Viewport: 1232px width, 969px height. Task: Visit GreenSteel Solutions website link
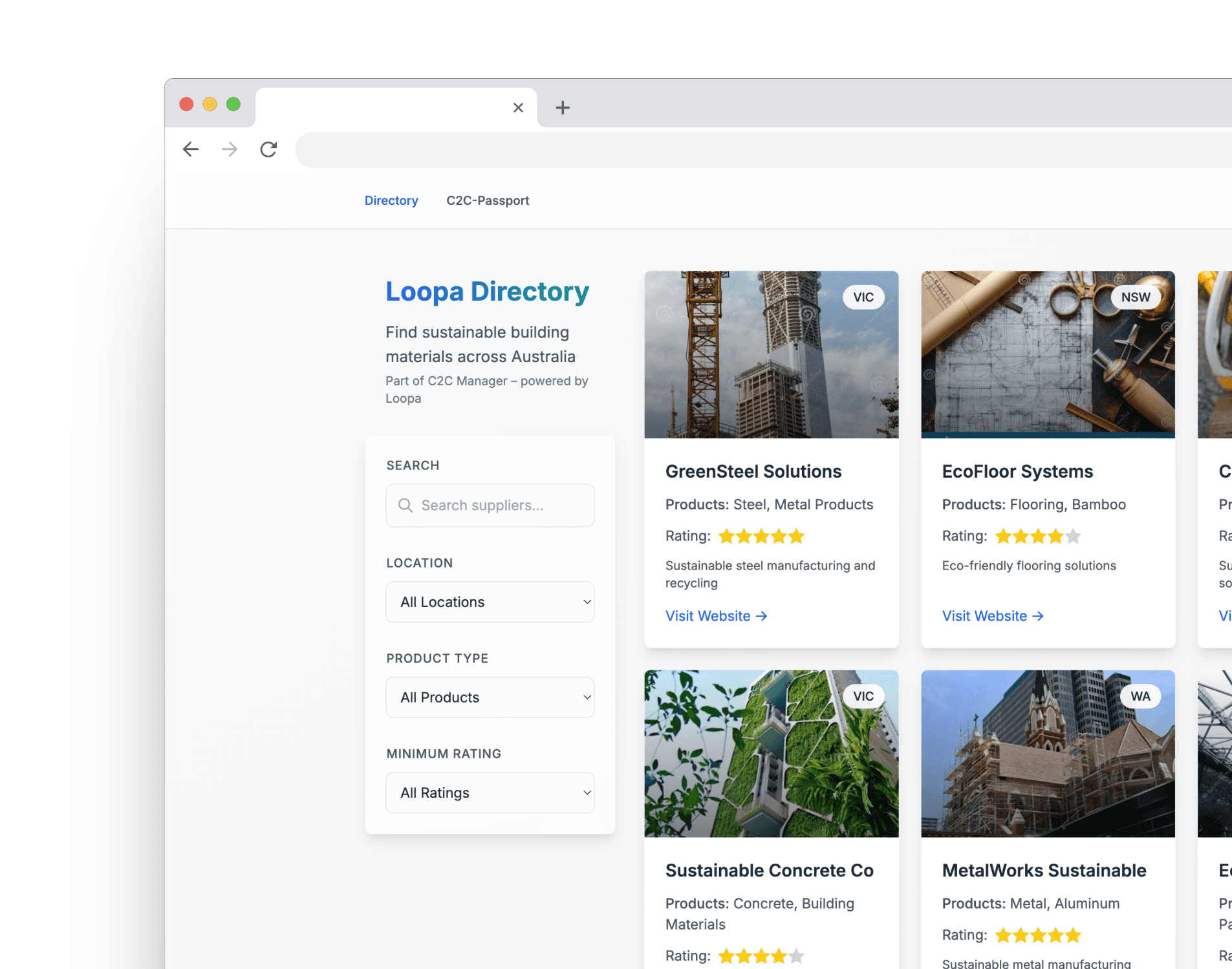tap(716, 616)
